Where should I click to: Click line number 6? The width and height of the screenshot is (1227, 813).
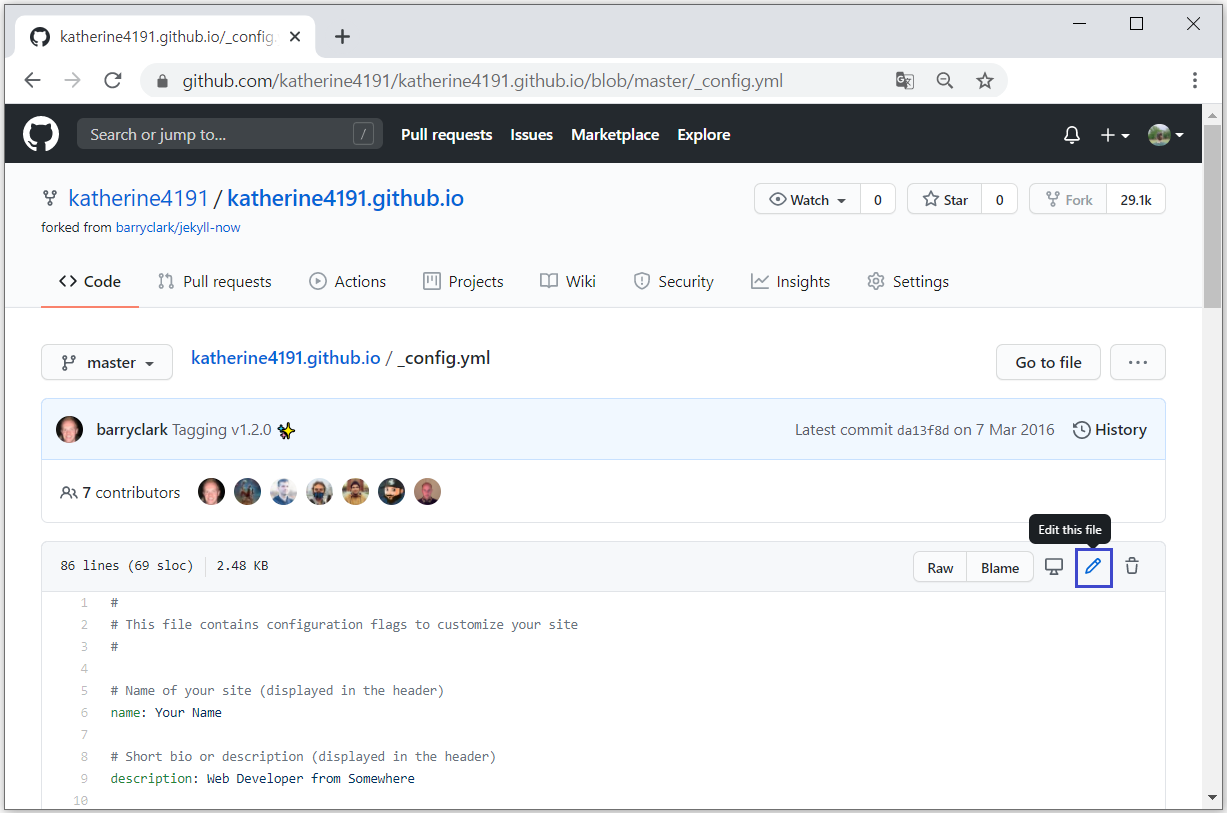pos(84,713)
